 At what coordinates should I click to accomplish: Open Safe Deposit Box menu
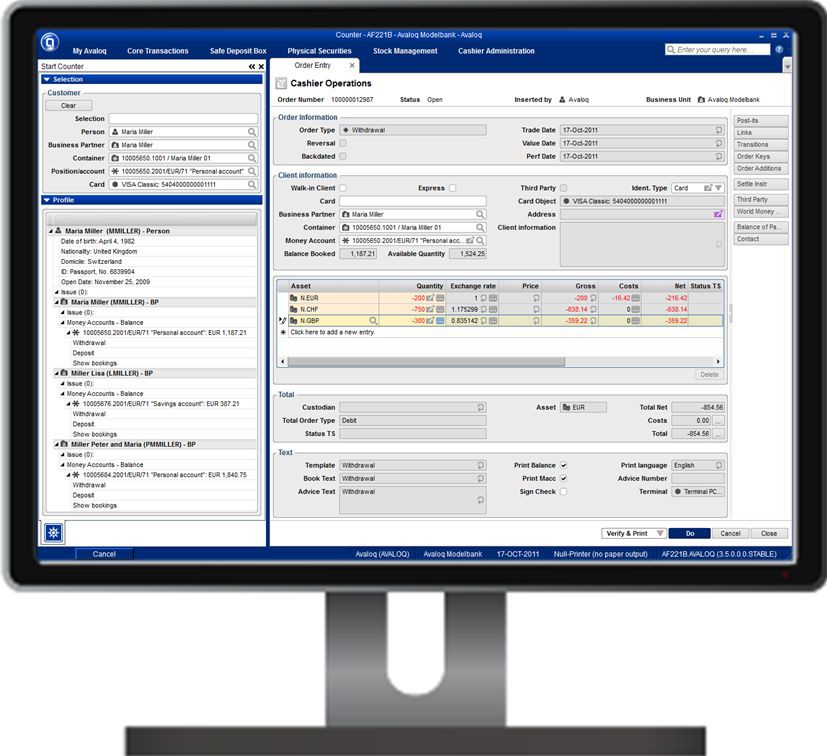point(238,51)
